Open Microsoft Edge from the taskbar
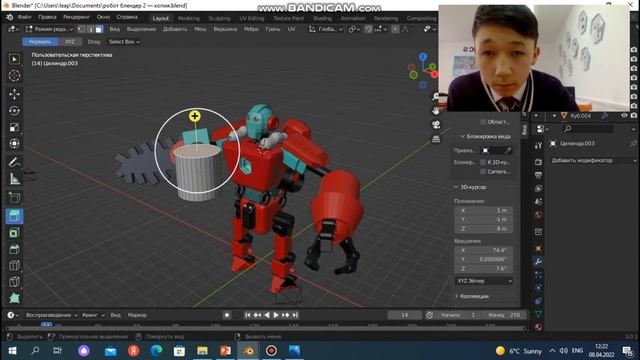Viewport: 640px width, 360px height. 156,351
